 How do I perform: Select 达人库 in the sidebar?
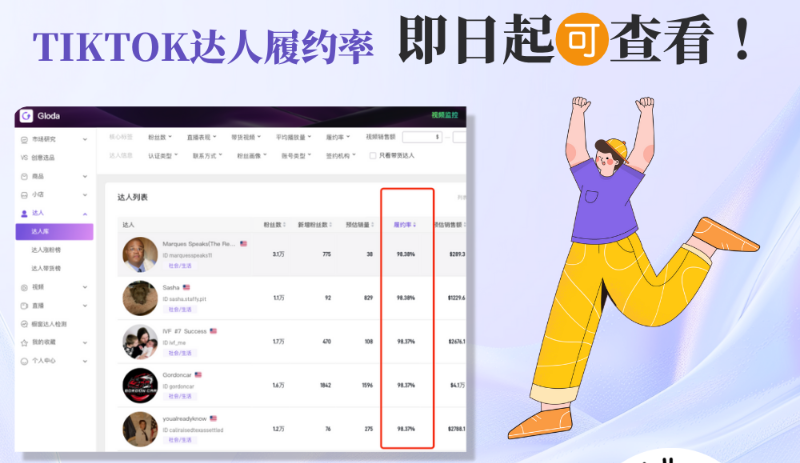tap(55, 232)
